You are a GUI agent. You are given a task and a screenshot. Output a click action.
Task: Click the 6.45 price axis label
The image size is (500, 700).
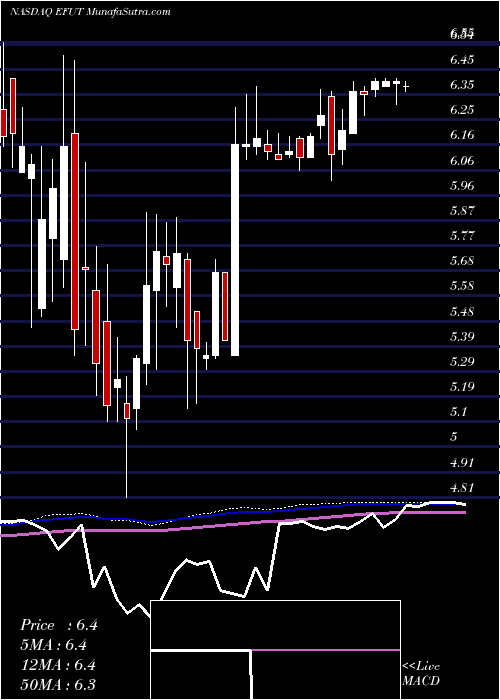(462, 59)
